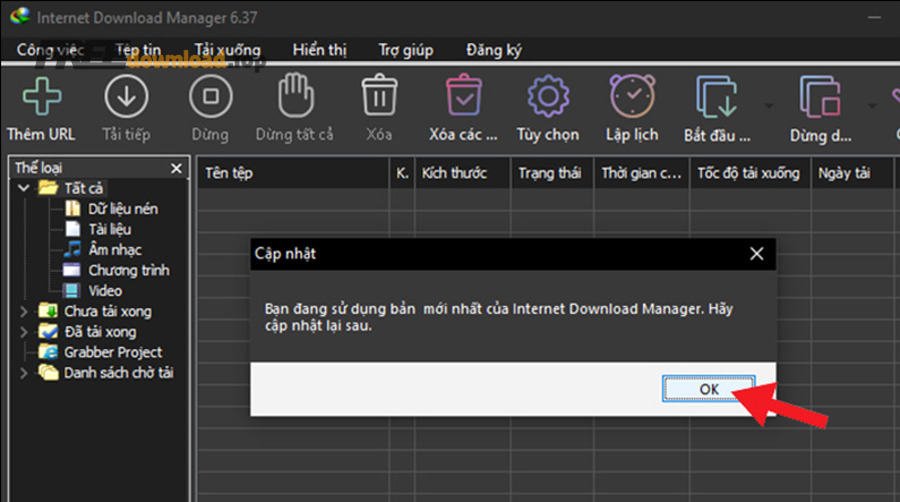Collapse the Tất cả category tree
Viewport: 900px width, 502px height.
(24, 188)
